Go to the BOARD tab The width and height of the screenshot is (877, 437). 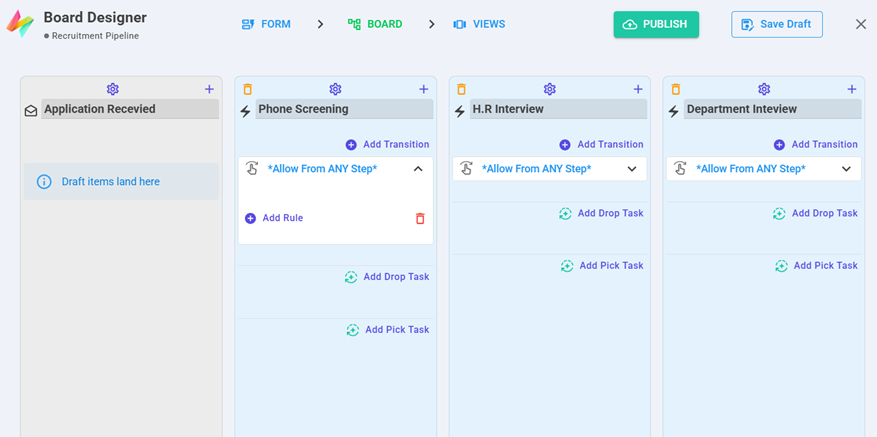tap(375, 24)
